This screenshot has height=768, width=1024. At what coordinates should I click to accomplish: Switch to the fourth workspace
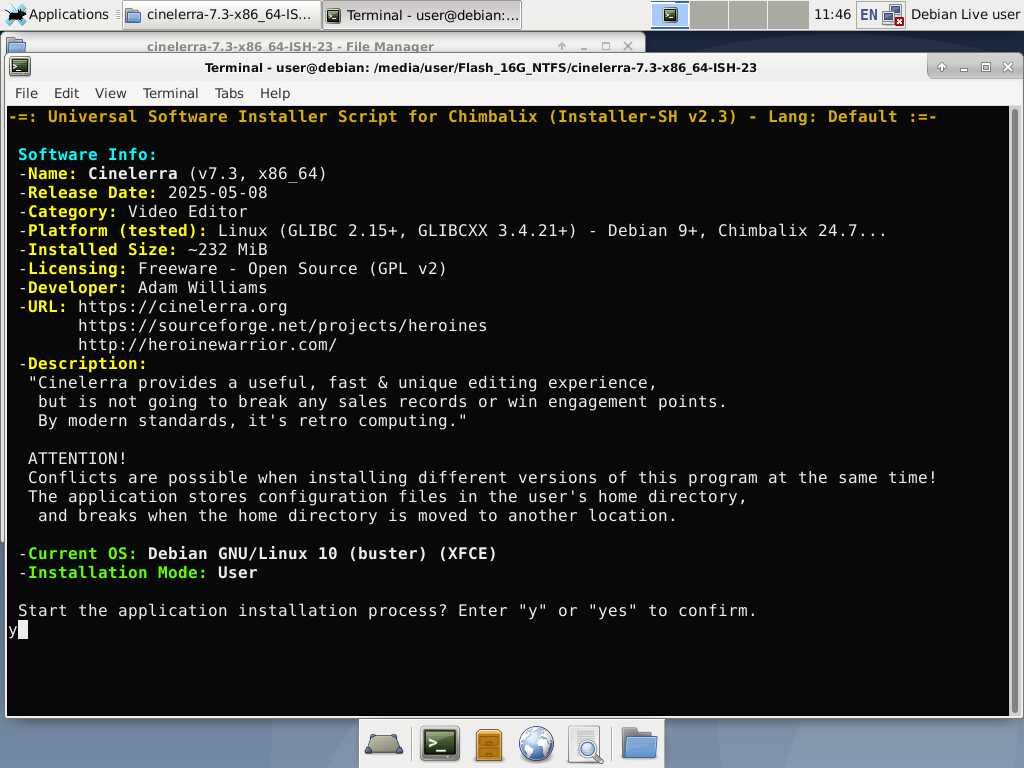click(x=788, y=14)
